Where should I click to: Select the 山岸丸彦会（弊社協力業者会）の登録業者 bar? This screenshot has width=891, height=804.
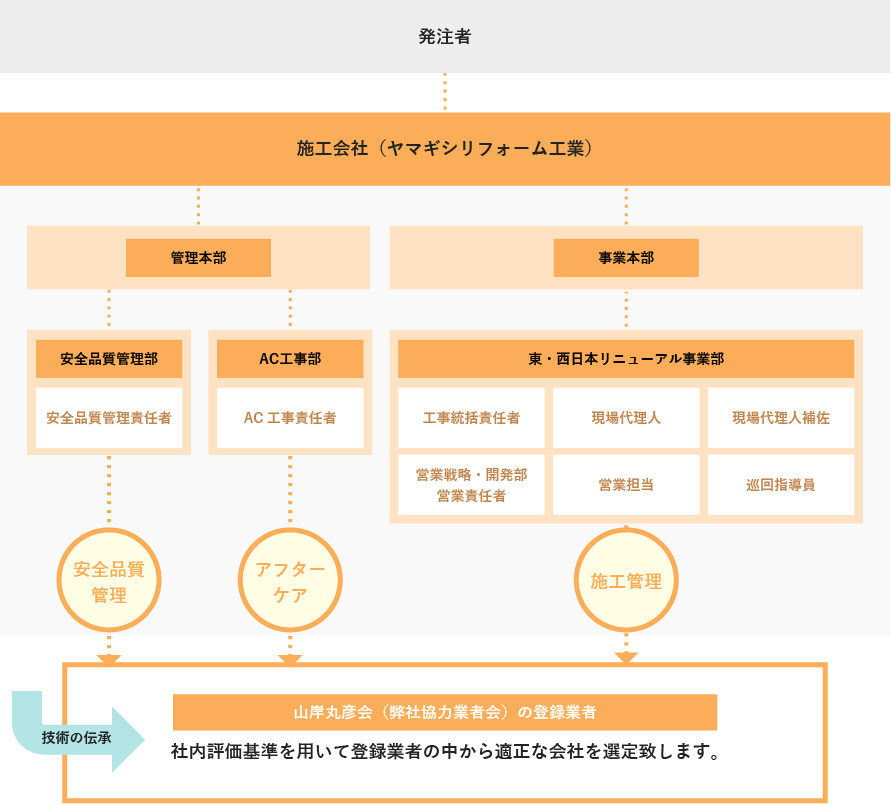(445, 713)
